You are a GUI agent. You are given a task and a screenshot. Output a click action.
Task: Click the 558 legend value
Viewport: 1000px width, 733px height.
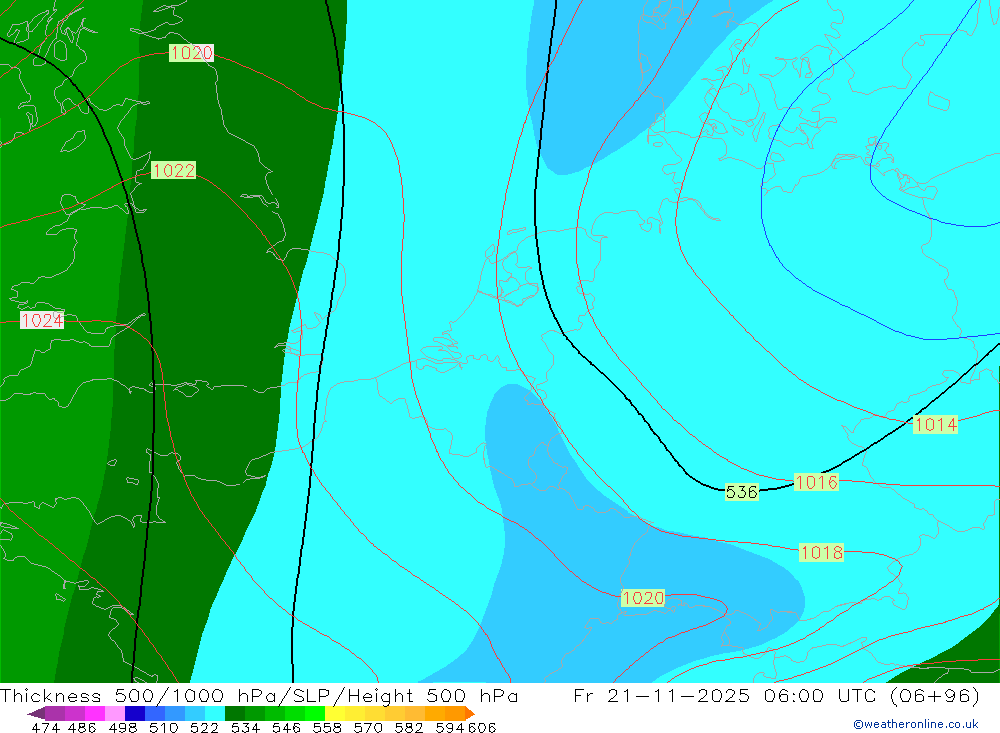[x=327, y=728]
